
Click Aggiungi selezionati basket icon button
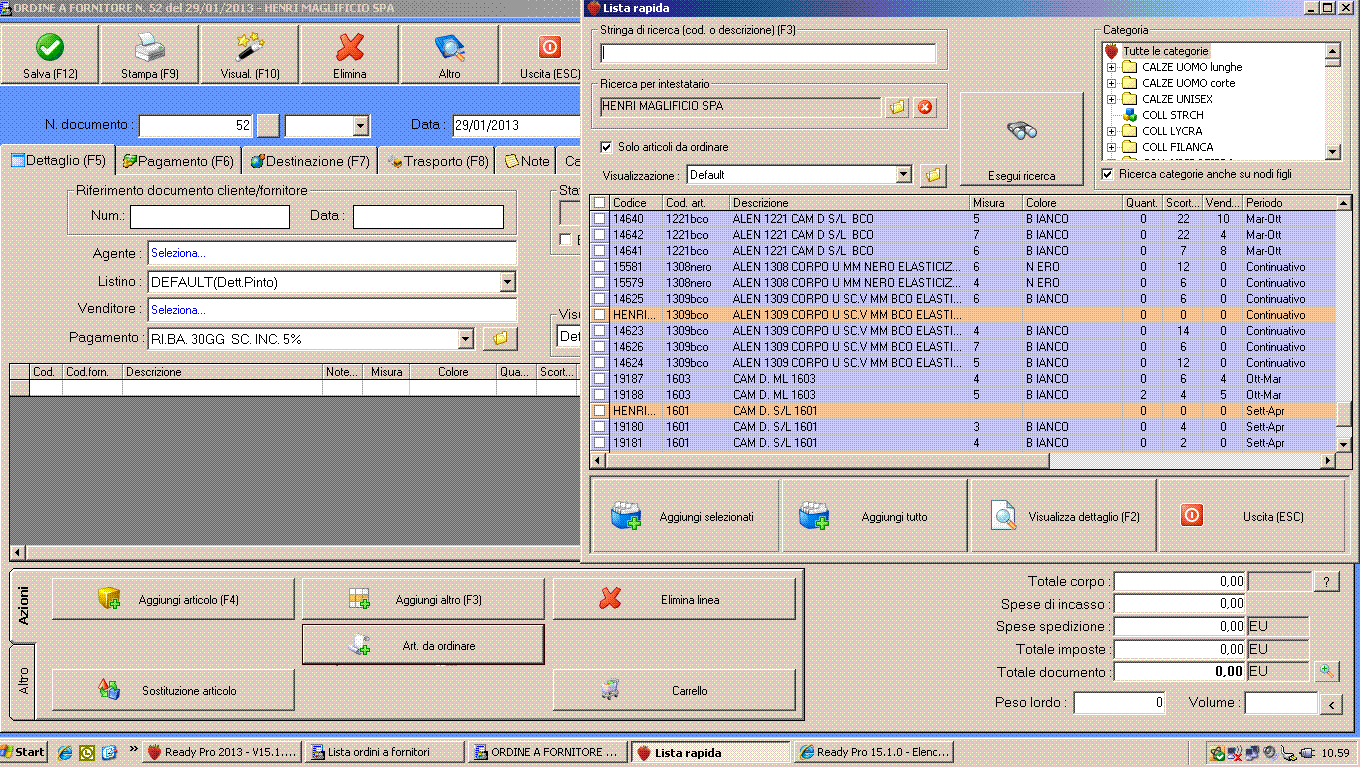coord(685,517)
